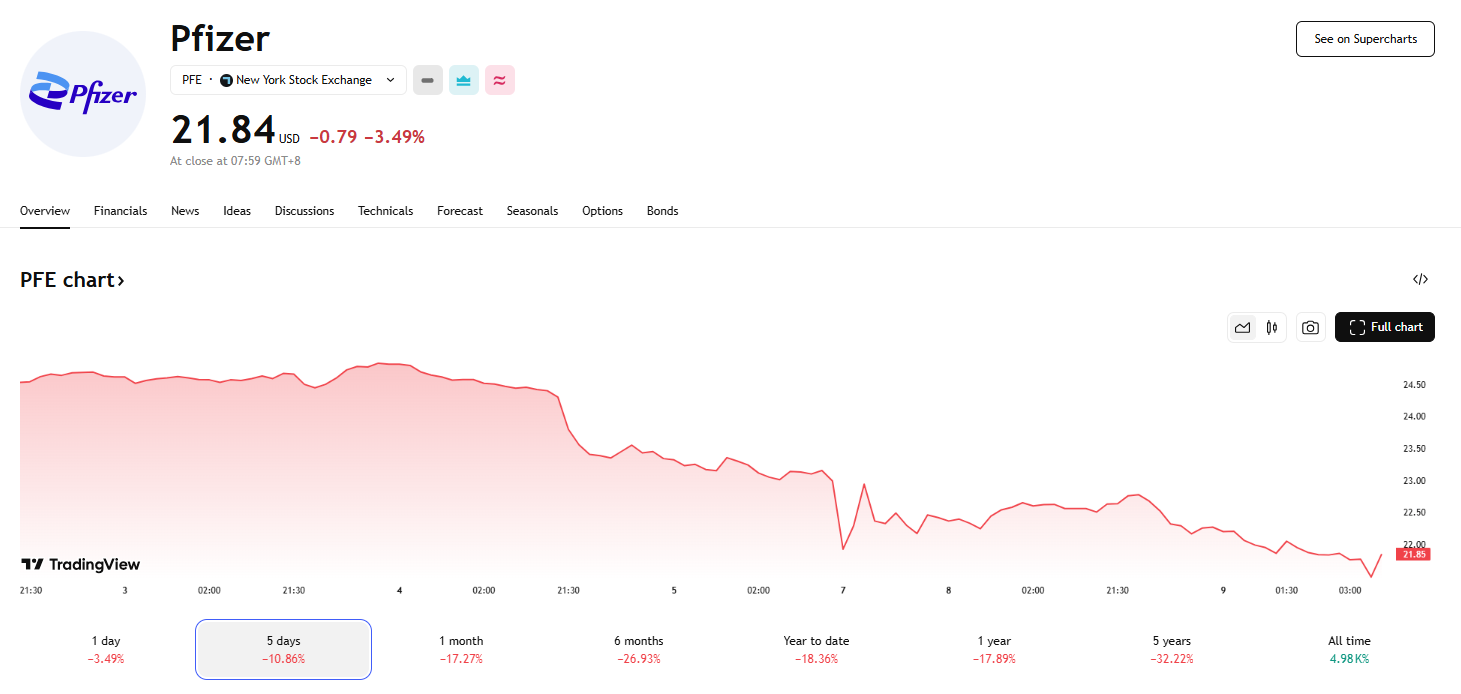This screenshot has height=694, width=1461.
Task: Select the 5 years time range
Action: [1171, 649]
